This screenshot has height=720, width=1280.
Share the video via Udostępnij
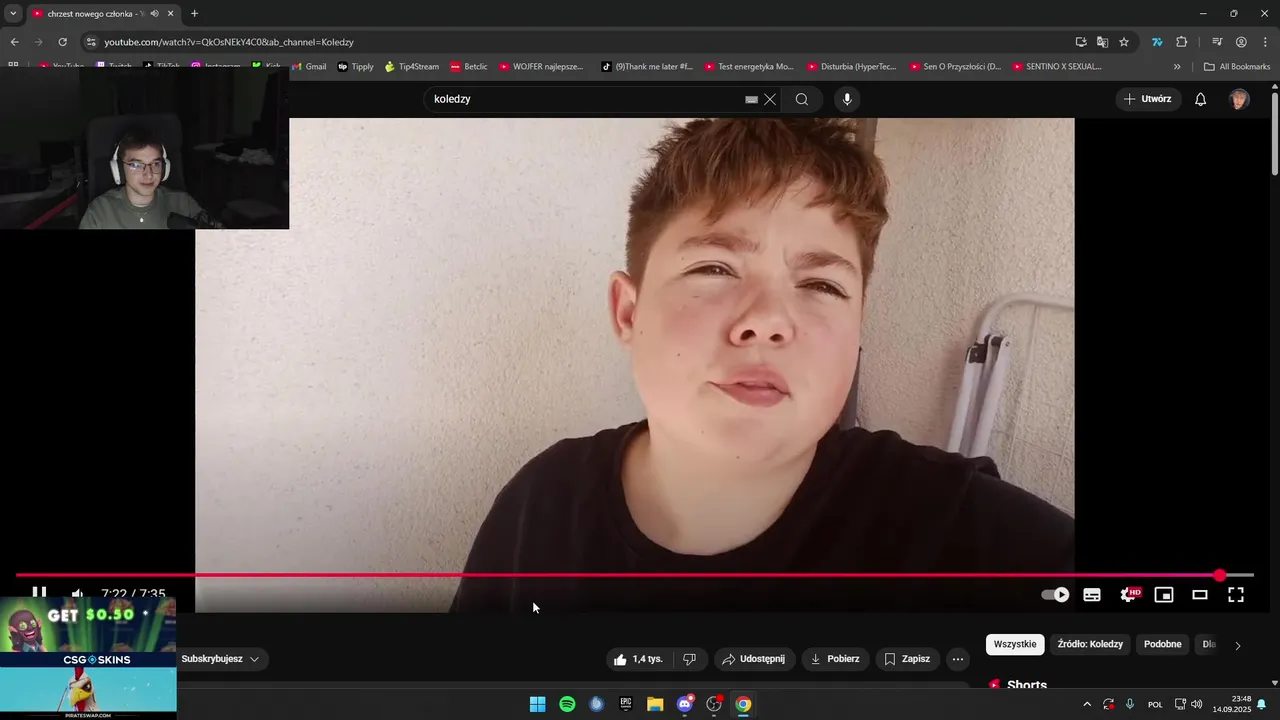pos(754,659)
